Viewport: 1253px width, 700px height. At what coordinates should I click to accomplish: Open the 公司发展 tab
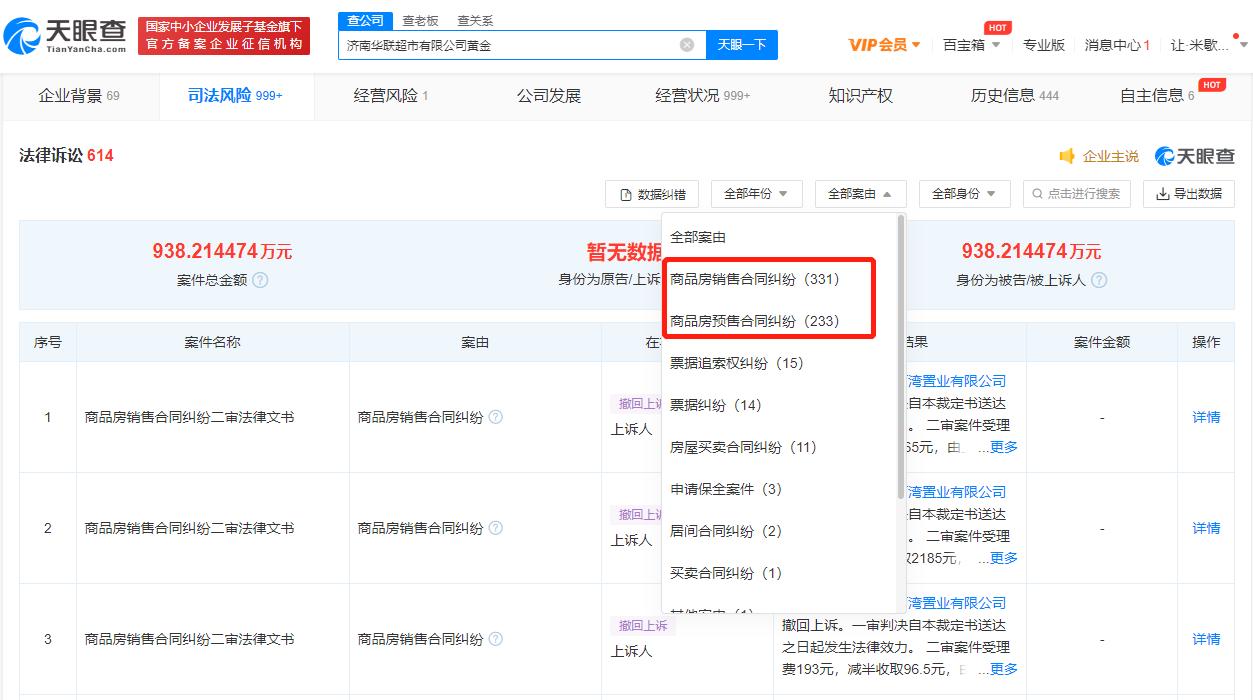[x=548, y=96]
